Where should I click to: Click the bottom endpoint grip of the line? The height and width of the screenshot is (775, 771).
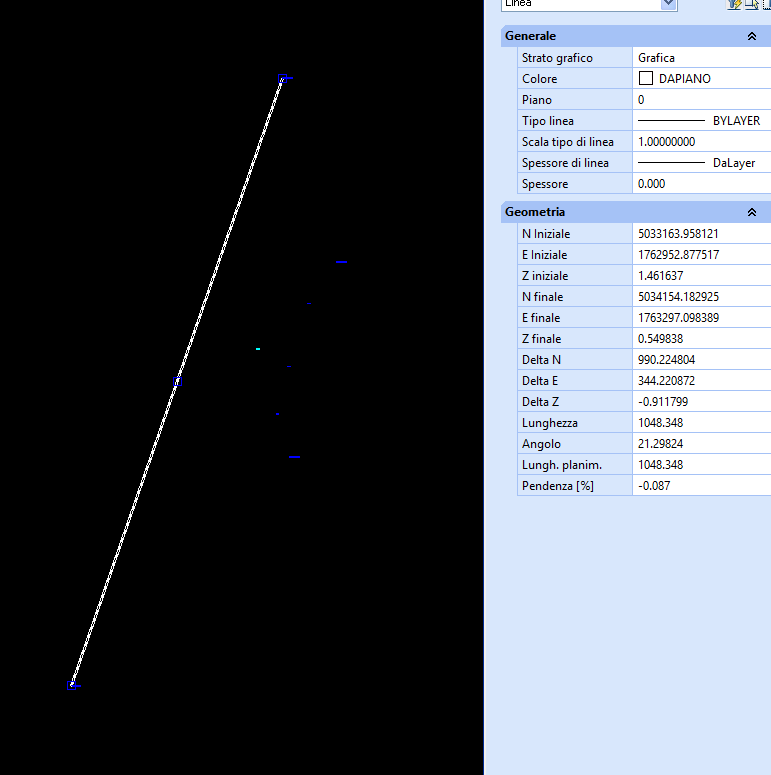pyautogui.click(x=73, y=685)
